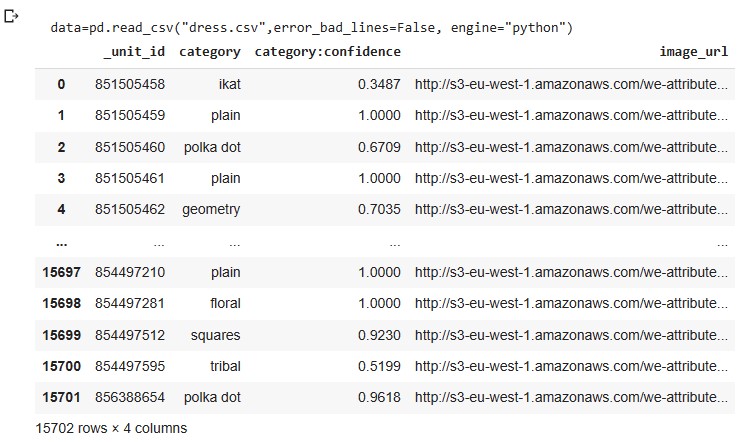Open the image URL in row 0

571,84
